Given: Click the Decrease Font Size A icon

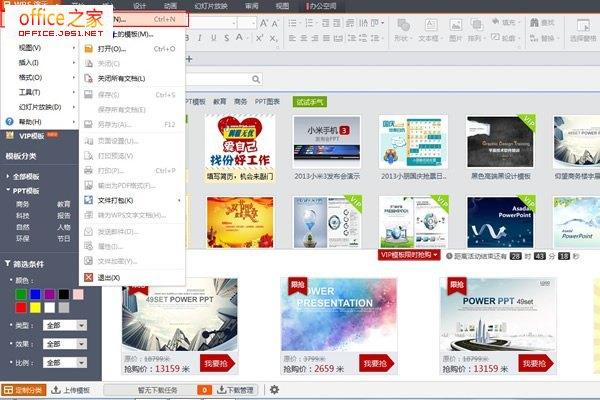Looking at the screenshot, I should (275, 24).
